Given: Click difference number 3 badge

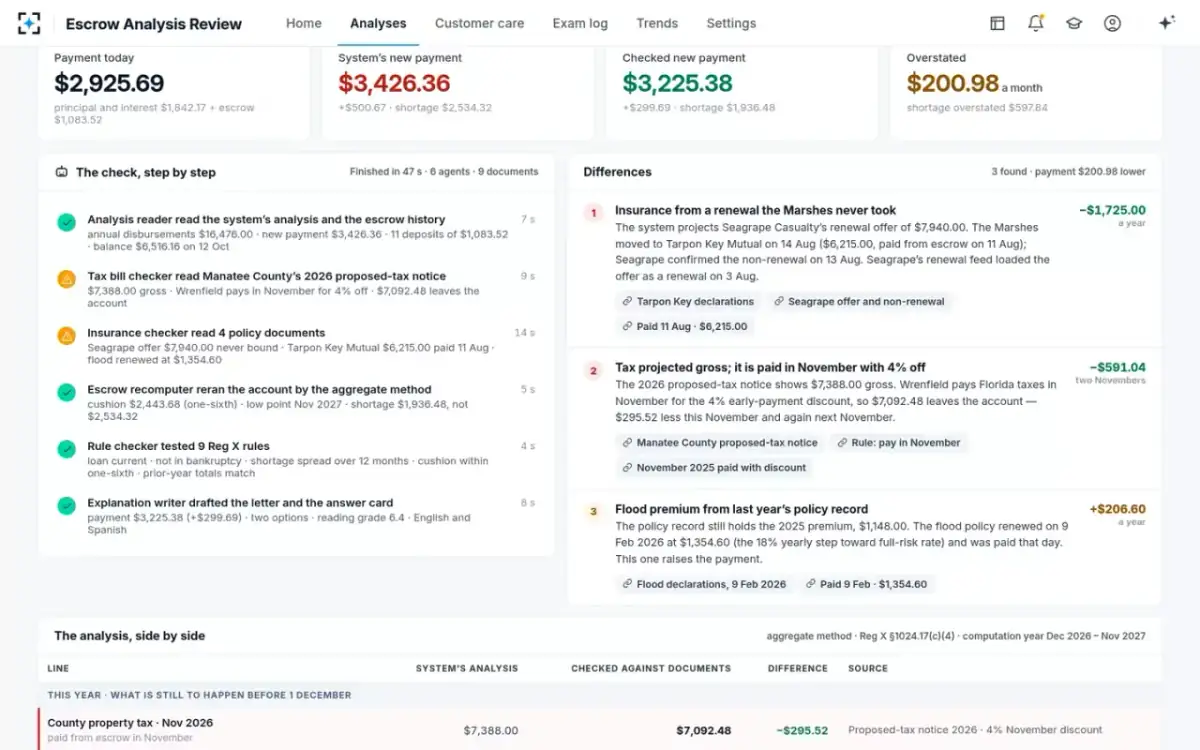Looking at the screenshot, I should [593, 511].
